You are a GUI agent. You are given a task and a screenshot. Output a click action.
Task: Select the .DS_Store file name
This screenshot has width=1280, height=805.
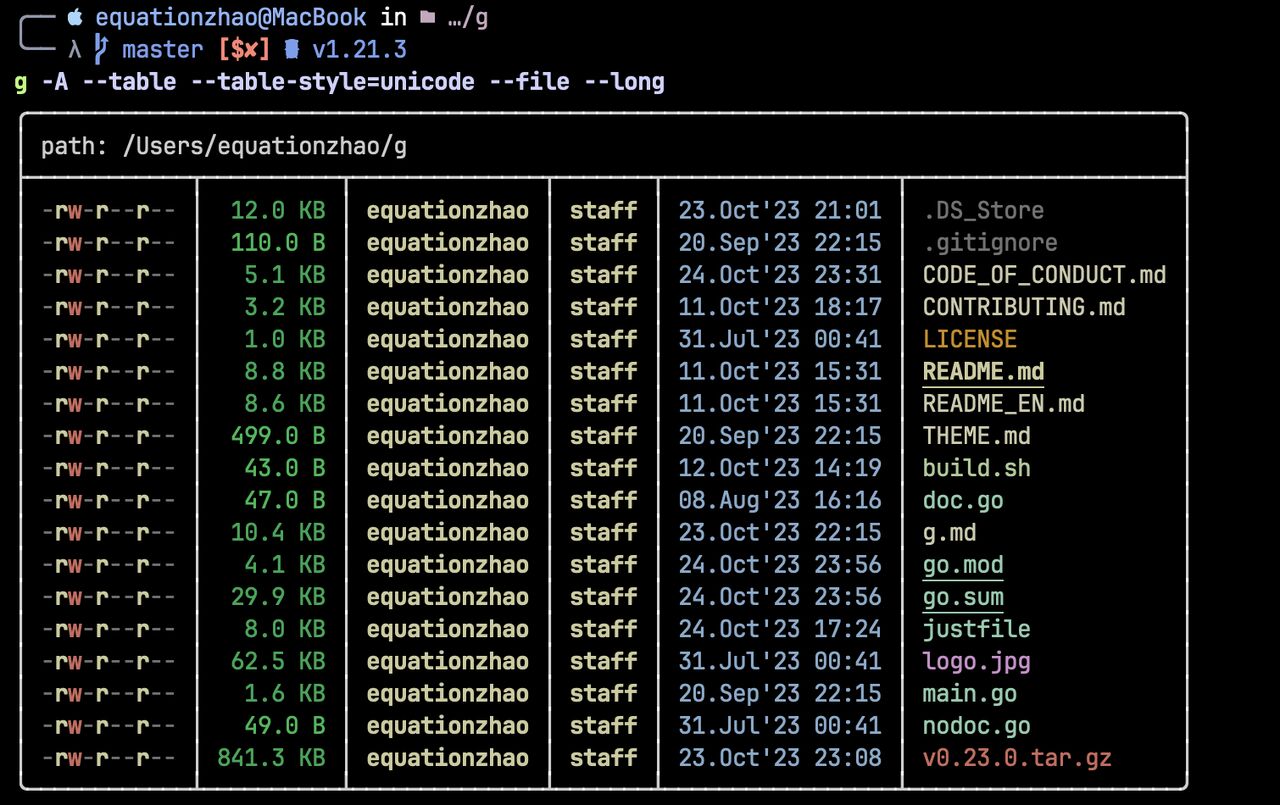click(983, 211)
